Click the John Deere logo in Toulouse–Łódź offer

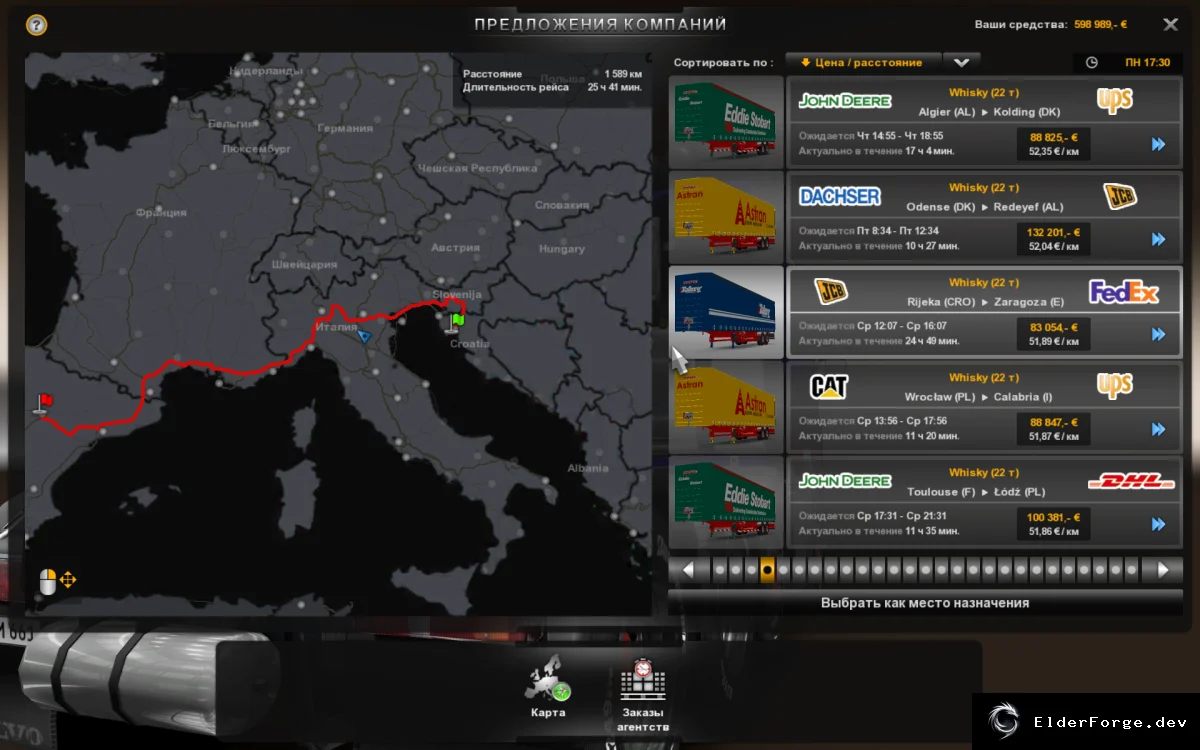click(845, 481)
